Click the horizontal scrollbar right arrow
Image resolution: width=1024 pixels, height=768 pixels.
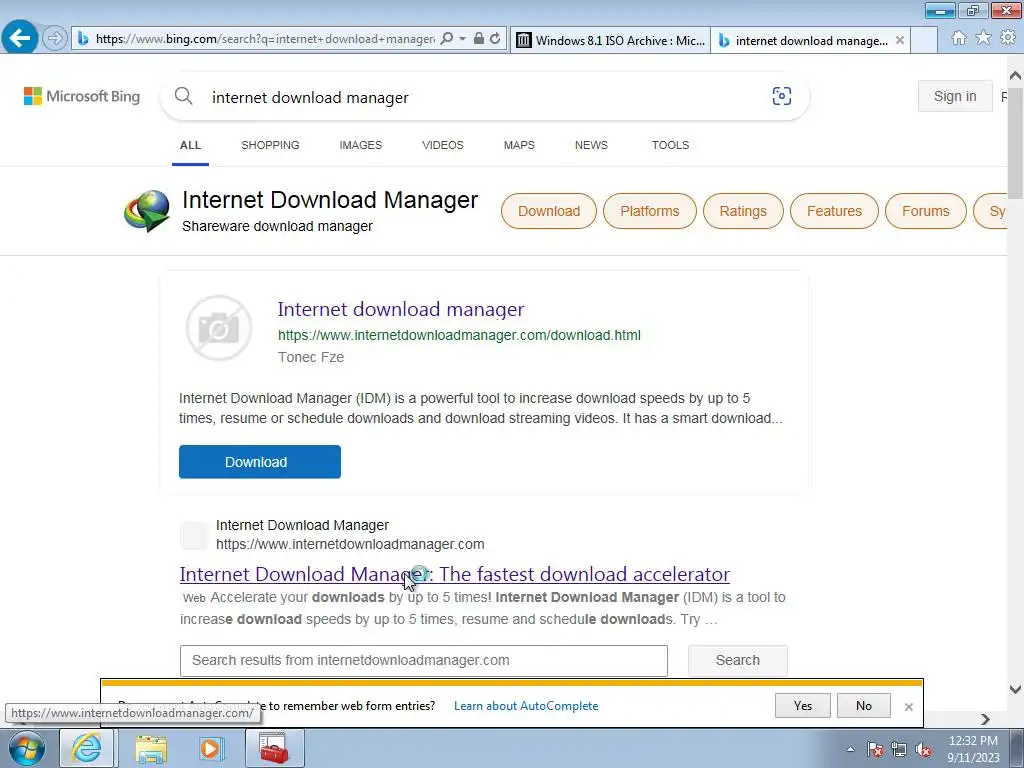pyautogui.click(x=985, y=719)
